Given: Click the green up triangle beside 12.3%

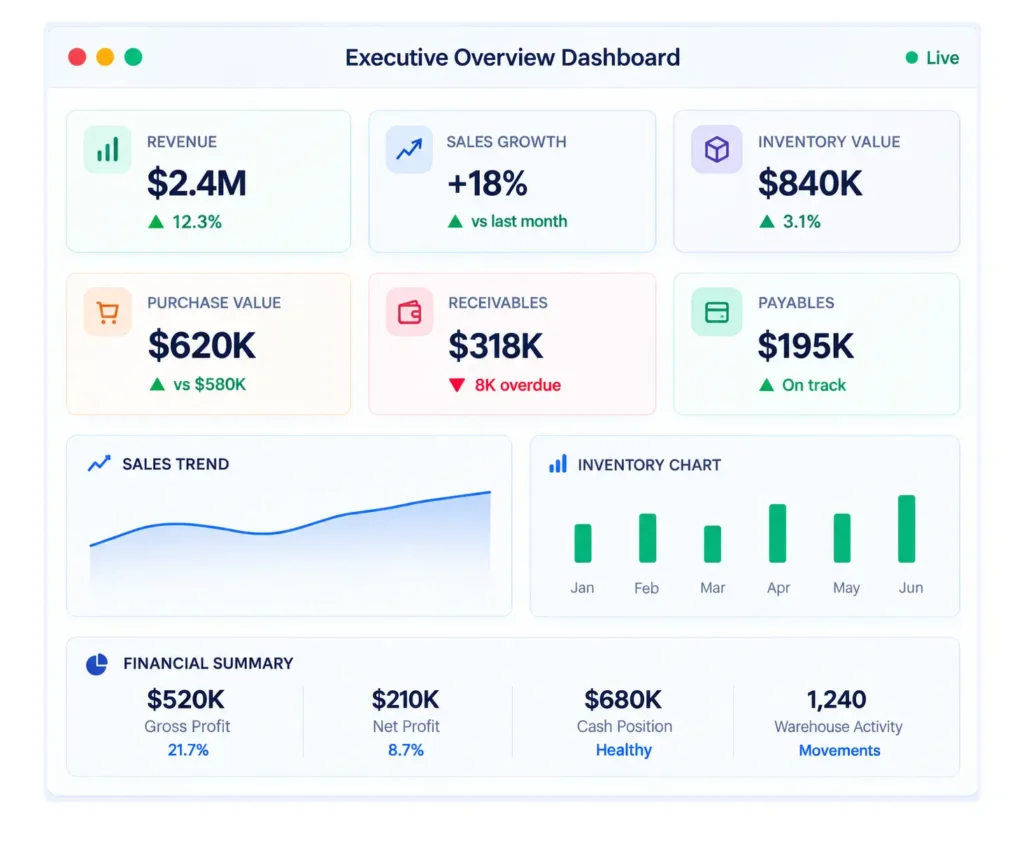Looking at the screenshot, I should [155, 222].
